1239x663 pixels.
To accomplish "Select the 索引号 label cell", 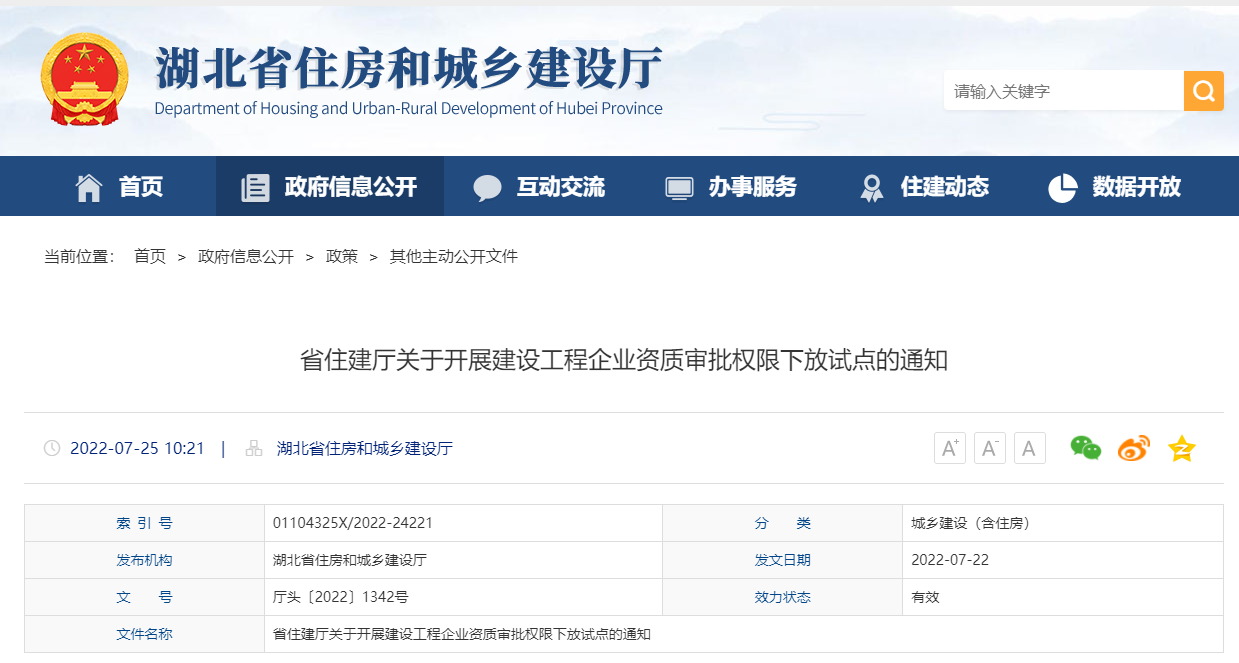I will click(x=144, y=523).
